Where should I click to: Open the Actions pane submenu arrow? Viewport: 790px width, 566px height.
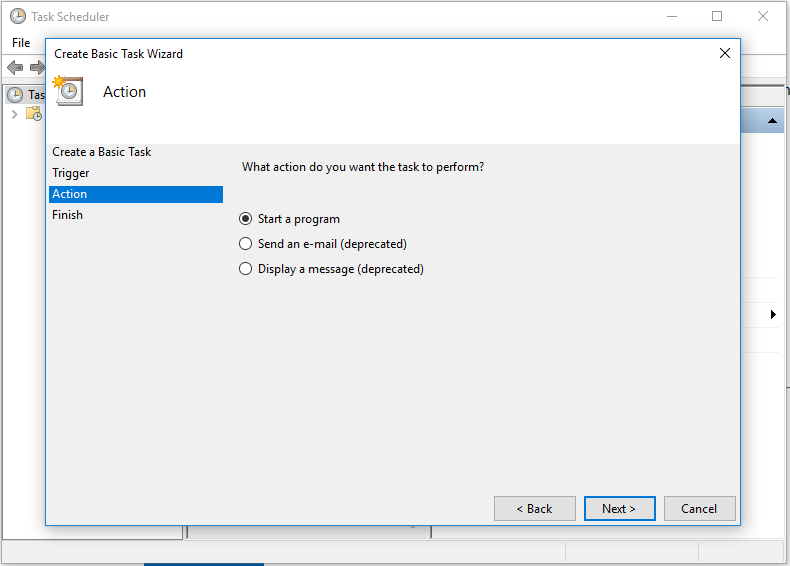click(773, 315)
